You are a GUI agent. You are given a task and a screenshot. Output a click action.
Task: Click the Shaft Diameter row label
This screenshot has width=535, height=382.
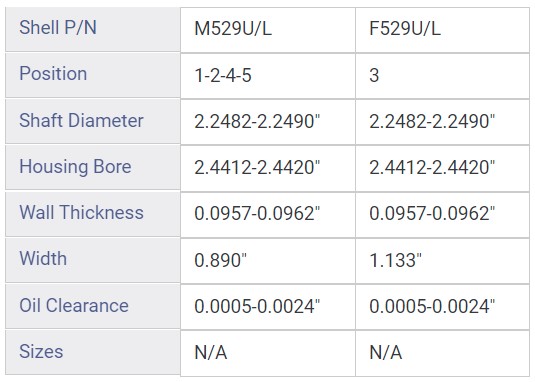tap(93, 122)
